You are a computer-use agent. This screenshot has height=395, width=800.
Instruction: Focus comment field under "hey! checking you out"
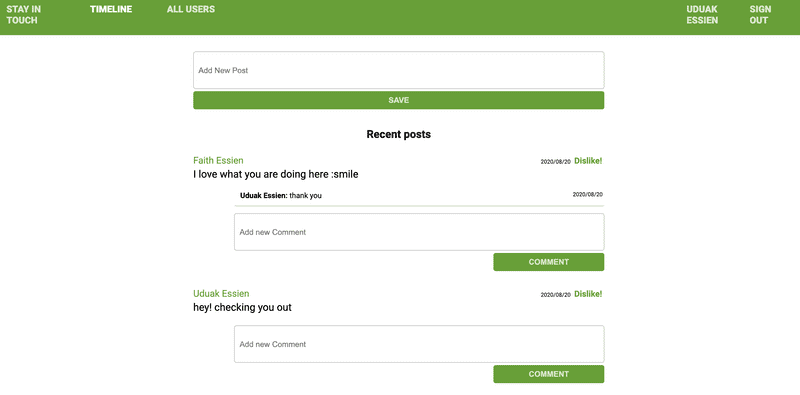click(419, 344)
